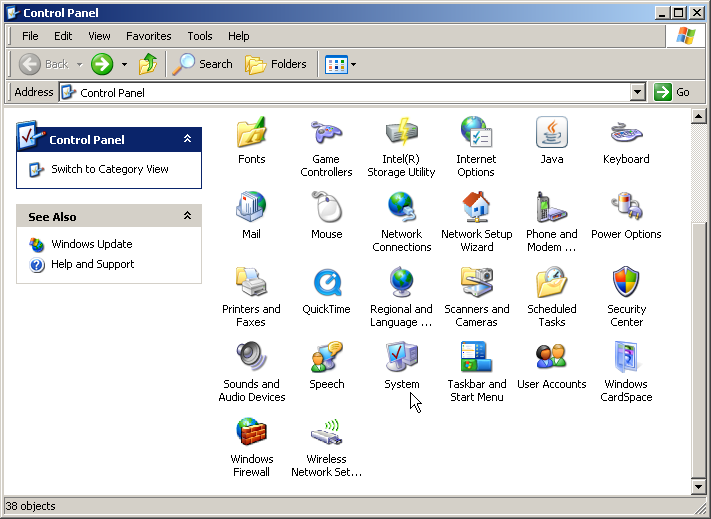Select the QuickTime icon
The width and height of the screenshot is (711, 519).
click(326, 282)
